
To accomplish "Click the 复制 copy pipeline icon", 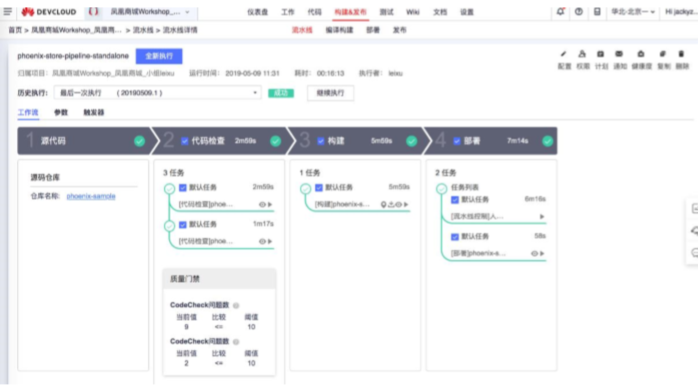I will click(x=662, y=54).
